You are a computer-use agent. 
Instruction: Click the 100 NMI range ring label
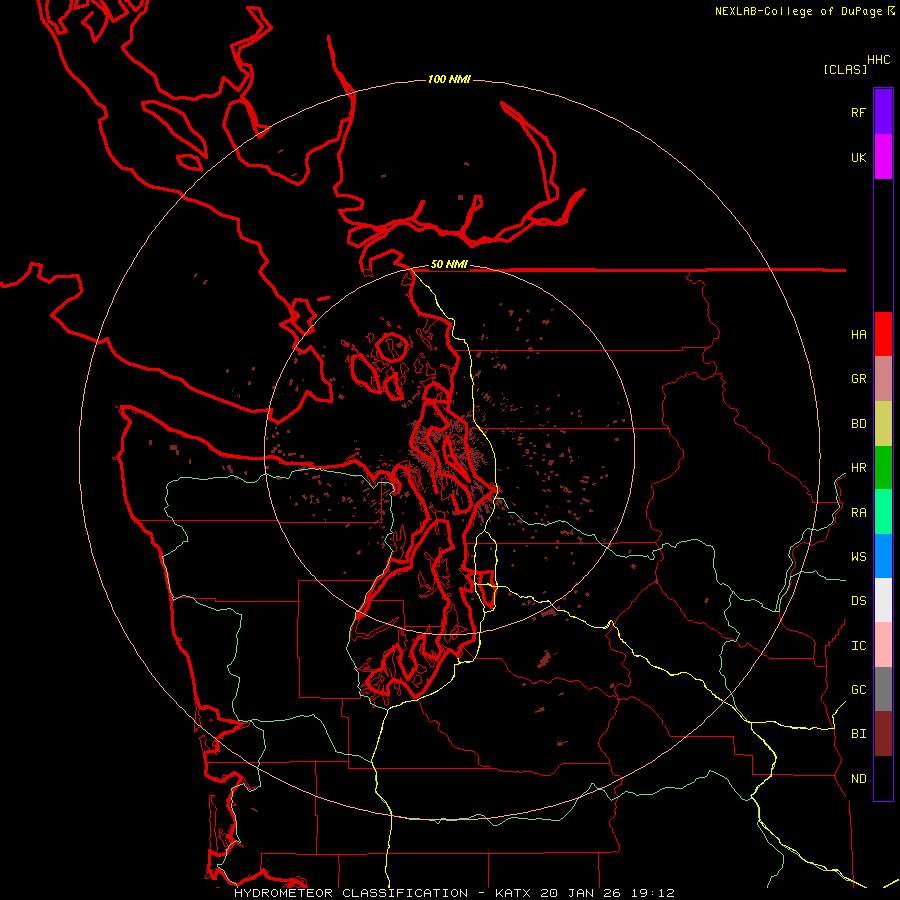pos(449,79)
